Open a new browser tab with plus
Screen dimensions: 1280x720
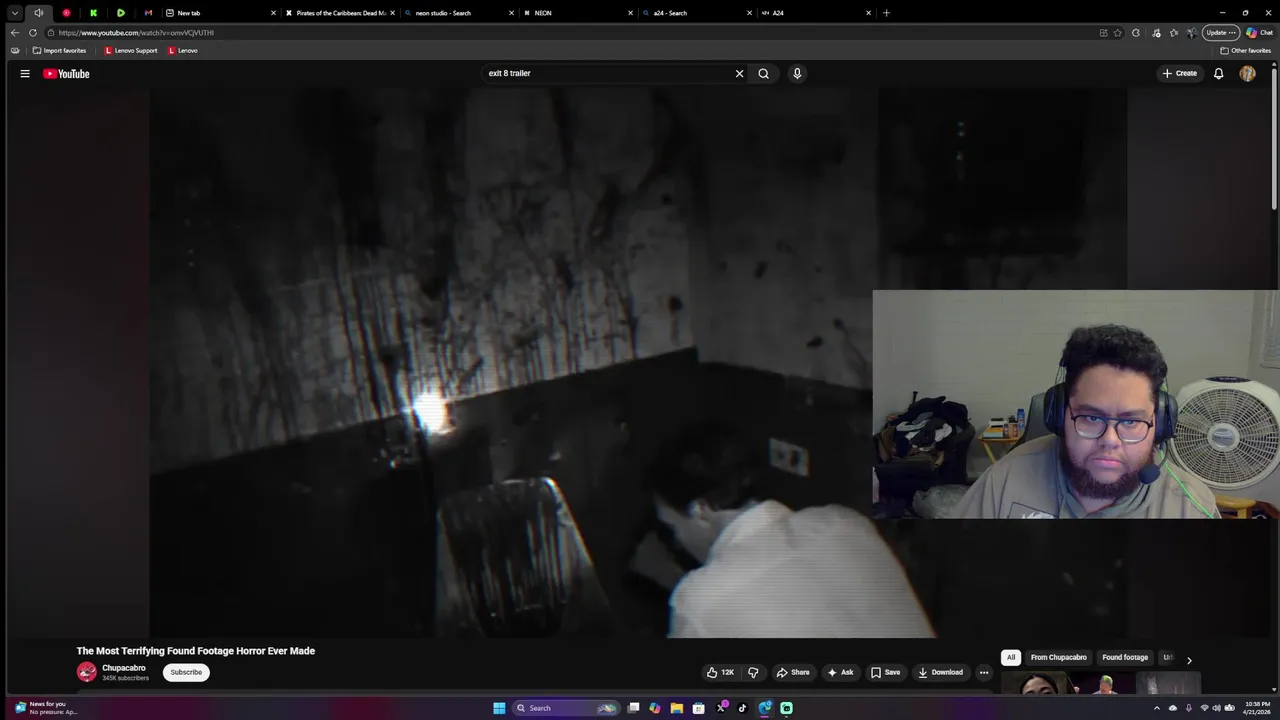(x=886, y=13)
